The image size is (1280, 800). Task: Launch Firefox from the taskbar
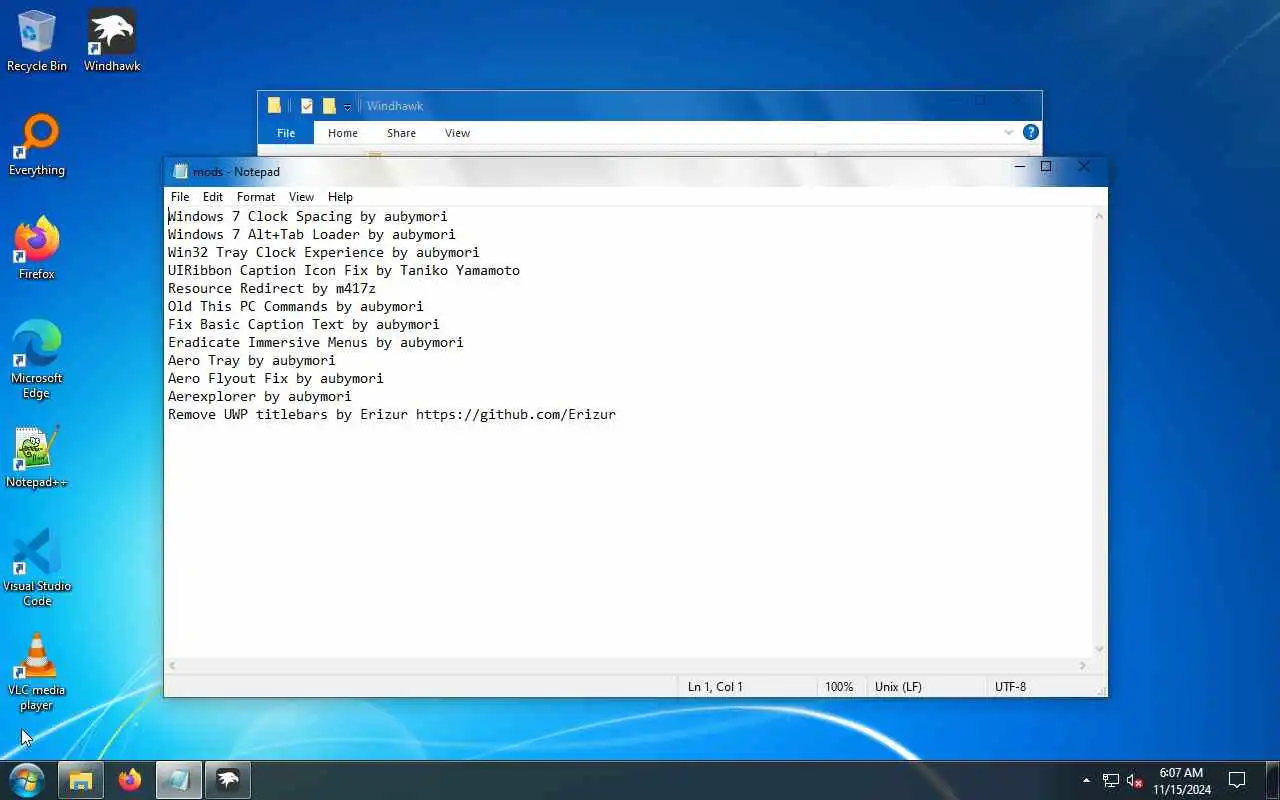(130, 780)
